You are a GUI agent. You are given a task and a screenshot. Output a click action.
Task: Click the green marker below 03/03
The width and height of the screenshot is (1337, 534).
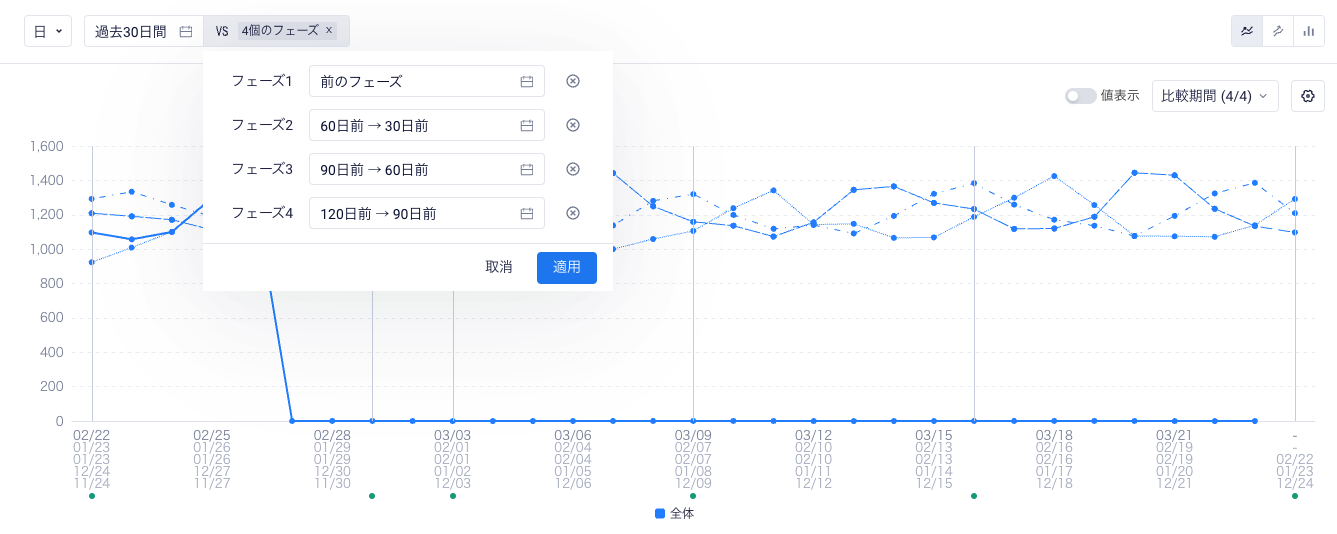point(453,496)
